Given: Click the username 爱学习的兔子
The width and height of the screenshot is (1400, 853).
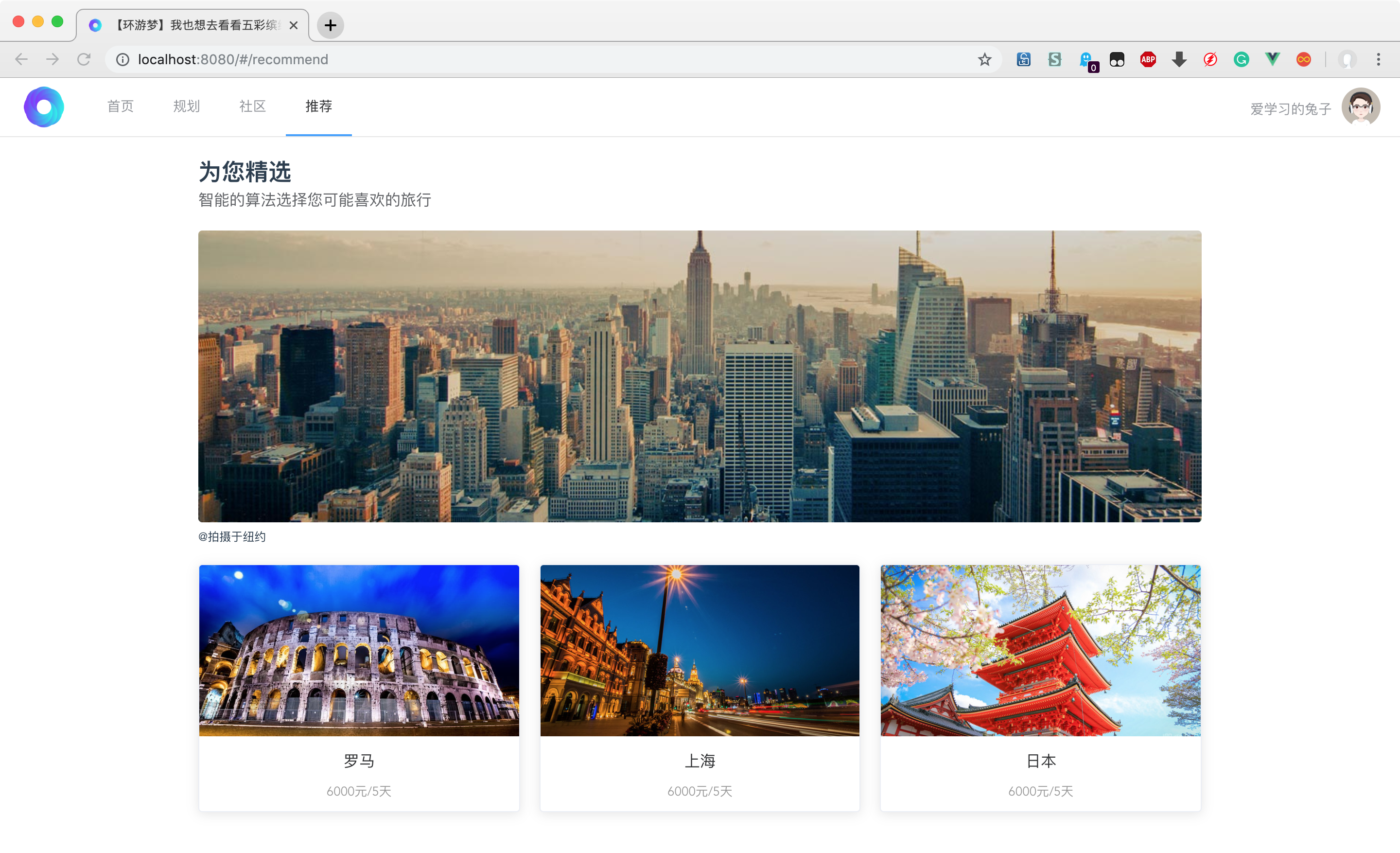Looking at the screenshot, I should [1290, 108].
